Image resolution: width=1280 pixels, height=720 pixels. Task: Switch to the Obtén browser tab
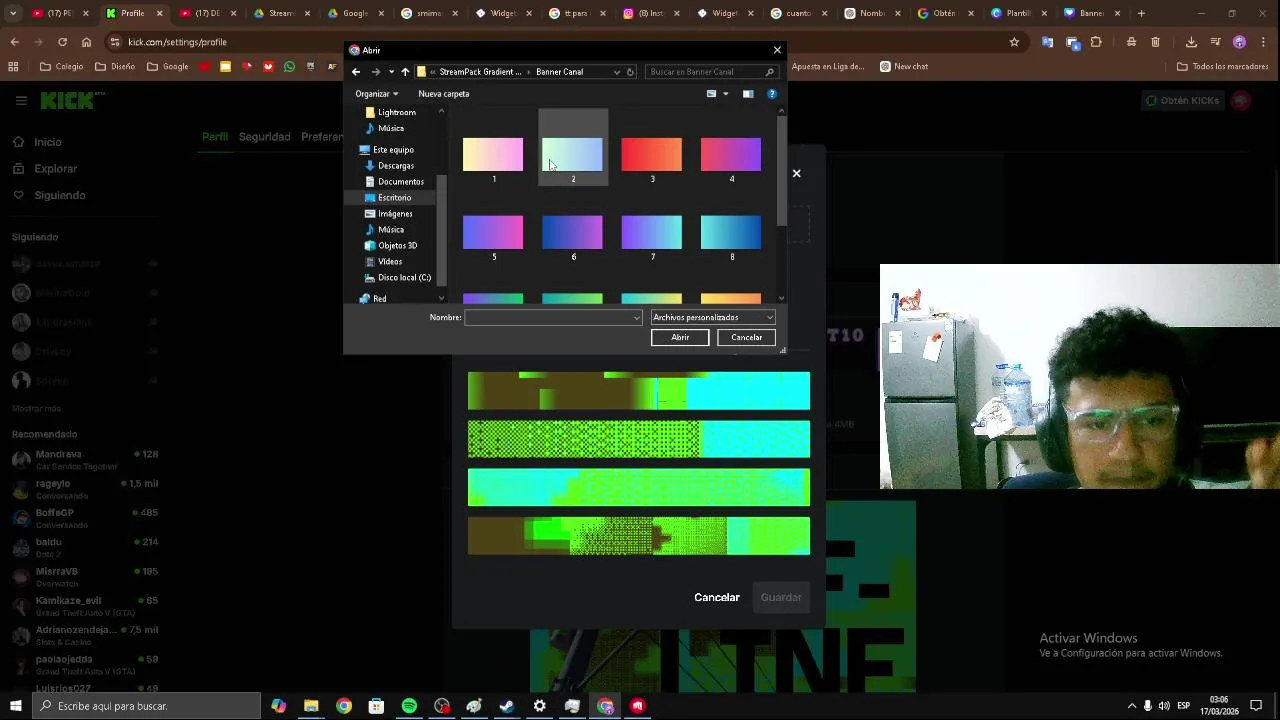(x=944, y=14)
